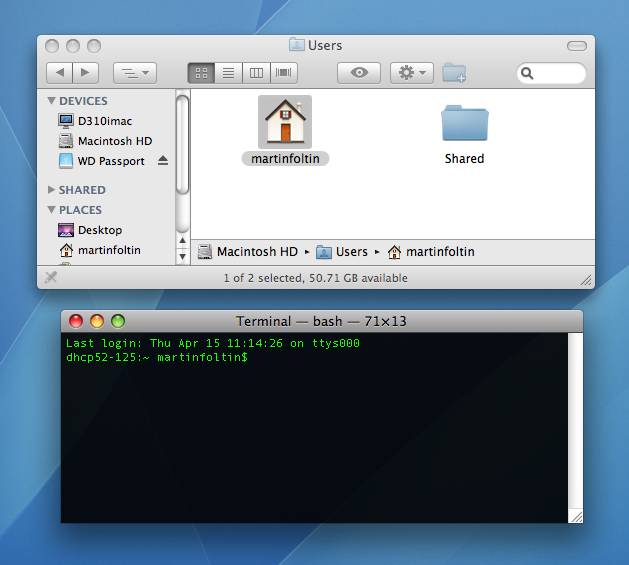The image size is (629, 565).
Task: Click the Terminal window resize grip
Action: point(576,517)
